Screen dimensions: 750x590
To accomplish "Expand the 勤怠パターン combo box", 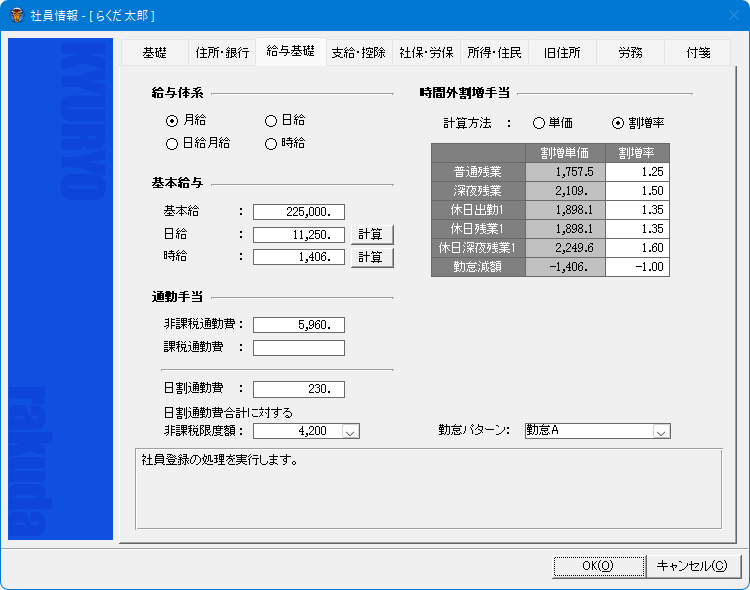I will [x=661, y=432].
